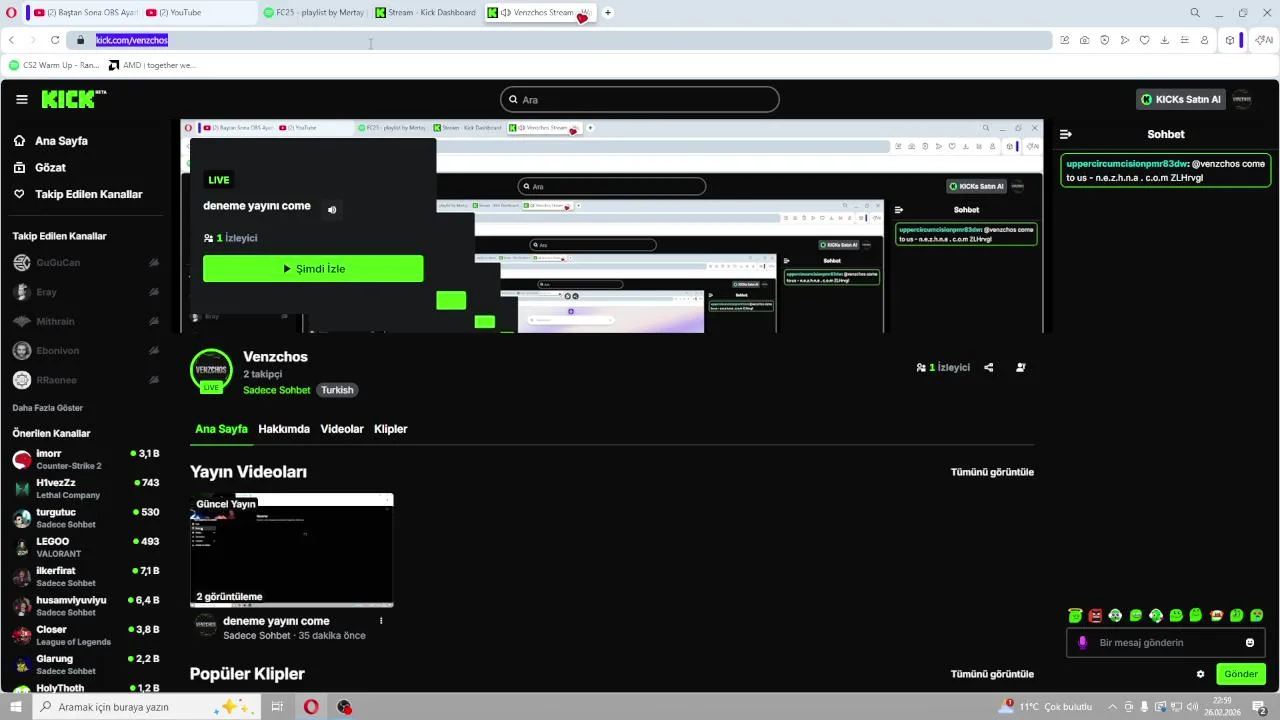Switch to the Klipler tab
The height and width of the screenshot is (720, 1280).
point(391,429)
